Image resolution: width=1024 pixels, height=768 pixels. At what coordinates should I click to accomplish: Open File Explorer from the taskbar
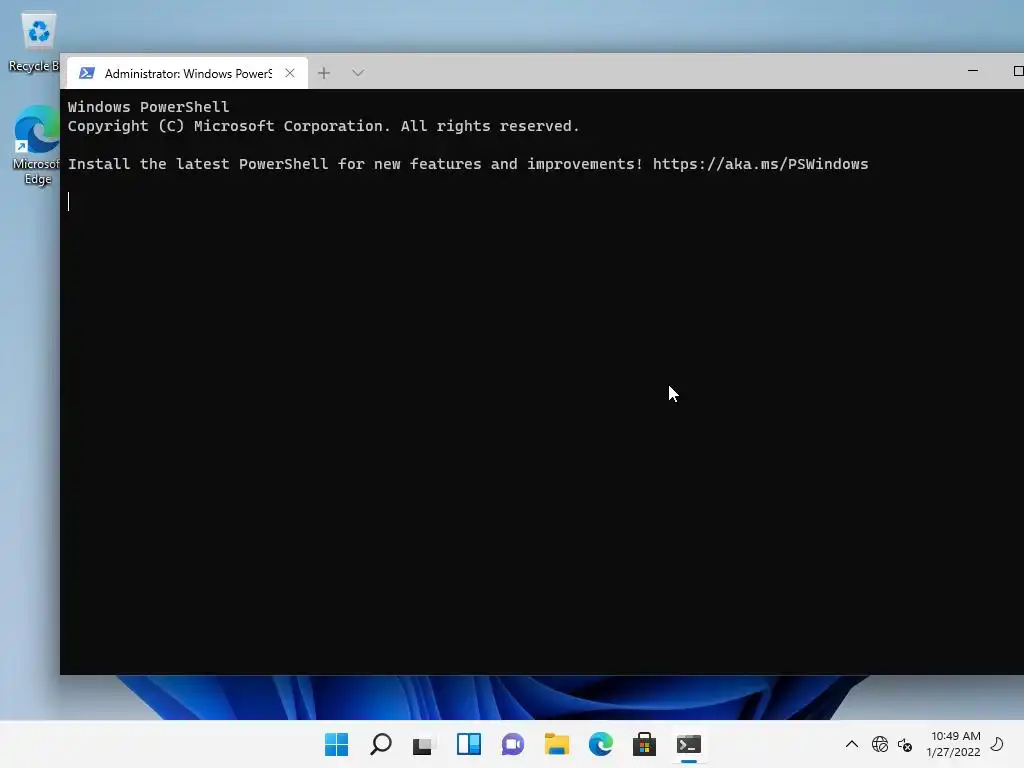[x=556, y=744]
